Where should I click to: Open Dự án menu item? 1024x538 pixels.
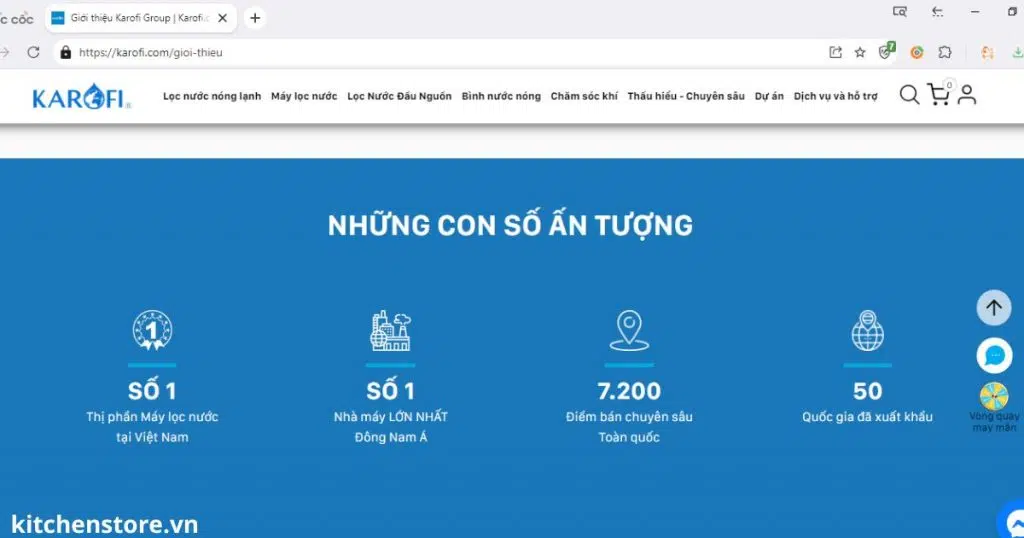pos(769,96)
